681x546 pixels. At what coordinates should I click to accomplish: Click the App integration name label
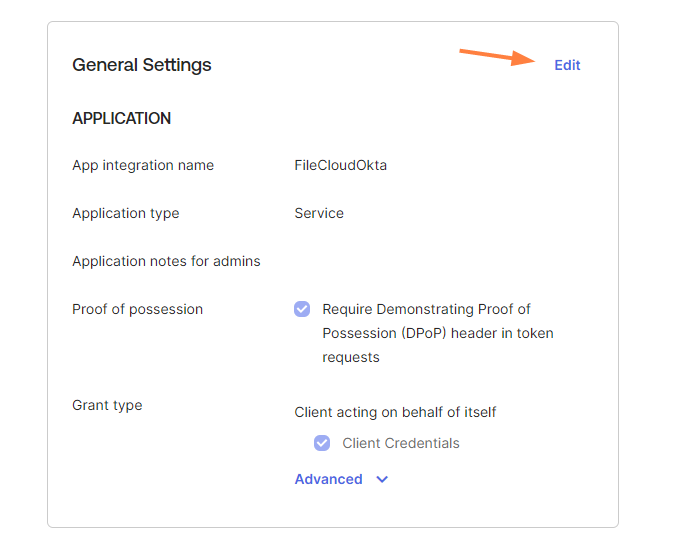coord(143,165)
